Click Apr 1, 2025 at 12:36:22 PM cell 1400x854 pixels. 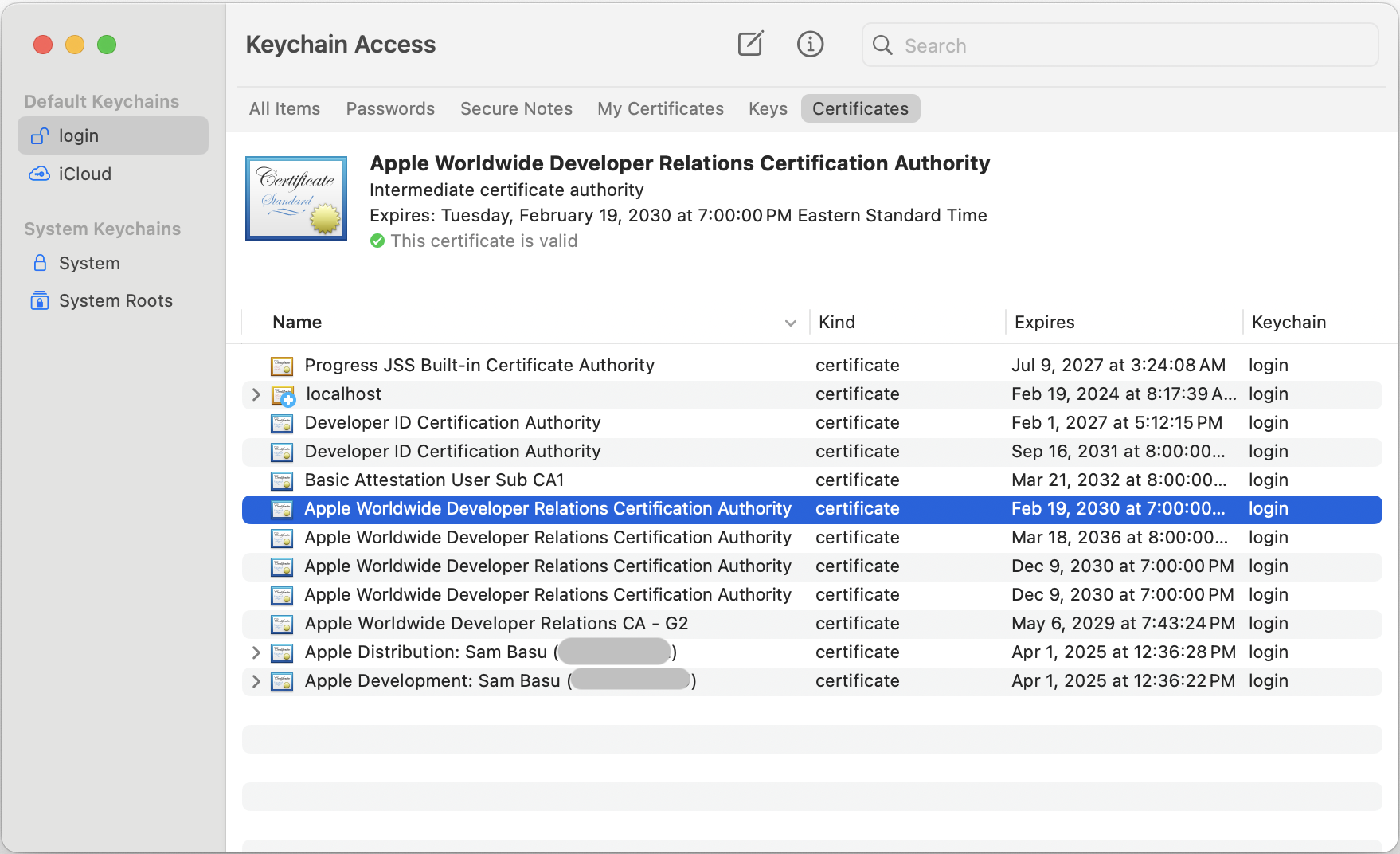pos(1123,680)
